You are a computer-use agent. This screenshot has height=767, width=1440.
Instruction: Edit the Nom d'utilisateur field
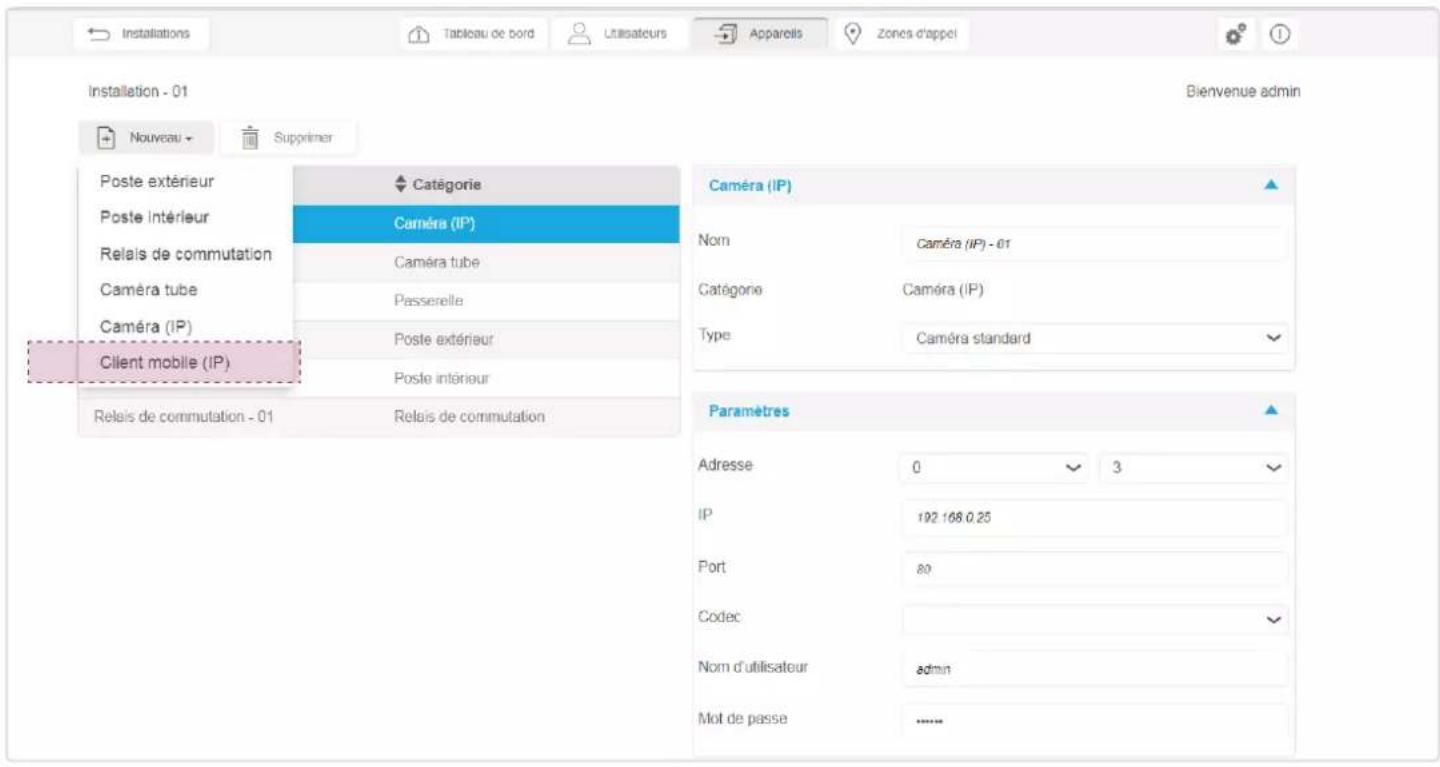pos(1094,669)
